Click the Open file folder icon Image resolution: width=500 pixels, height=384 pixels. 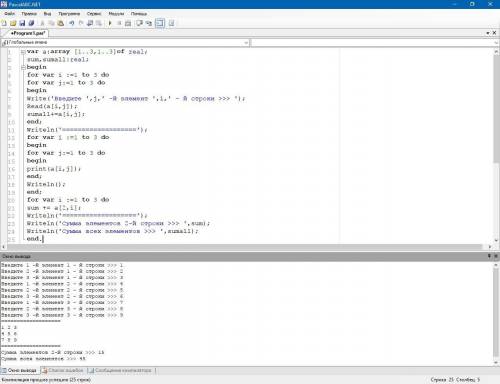pyautogui.click(x=13, y=23)
